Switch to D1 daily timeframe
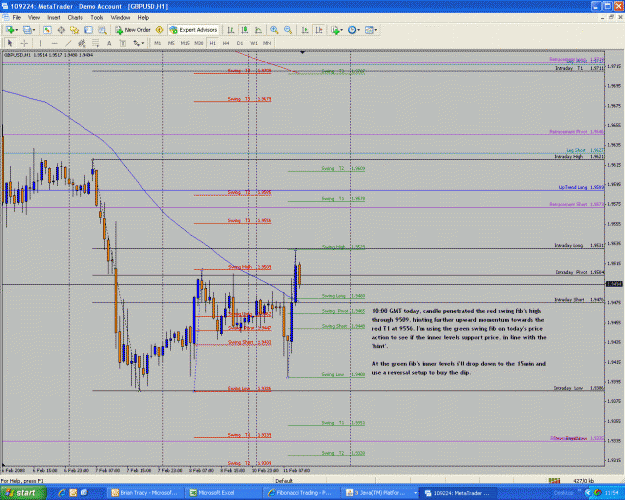Screen dimensions: 625x500 pyautogui.click(x=240, y=43)
